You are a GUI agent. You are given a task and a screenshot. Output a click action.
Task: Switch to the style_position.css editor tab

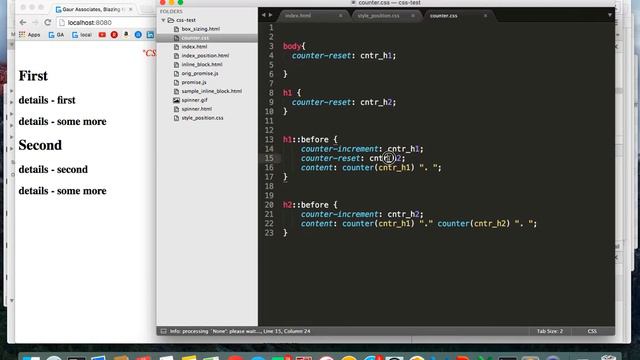378,16
